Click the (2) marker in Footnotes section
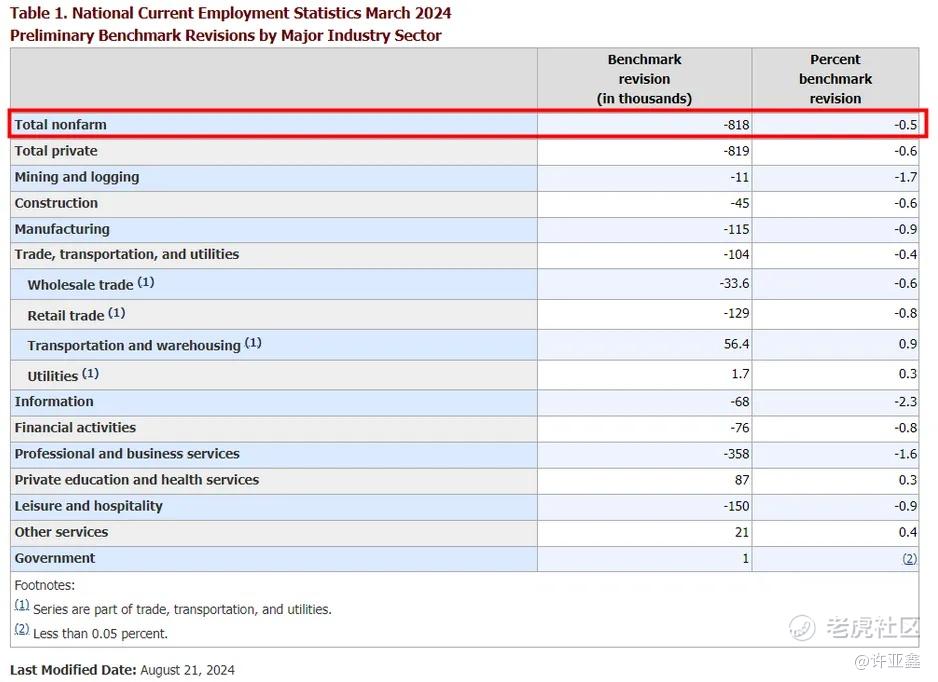Viewport: 938px width, 682px height. pyautogui.click(x=22, y=629)
